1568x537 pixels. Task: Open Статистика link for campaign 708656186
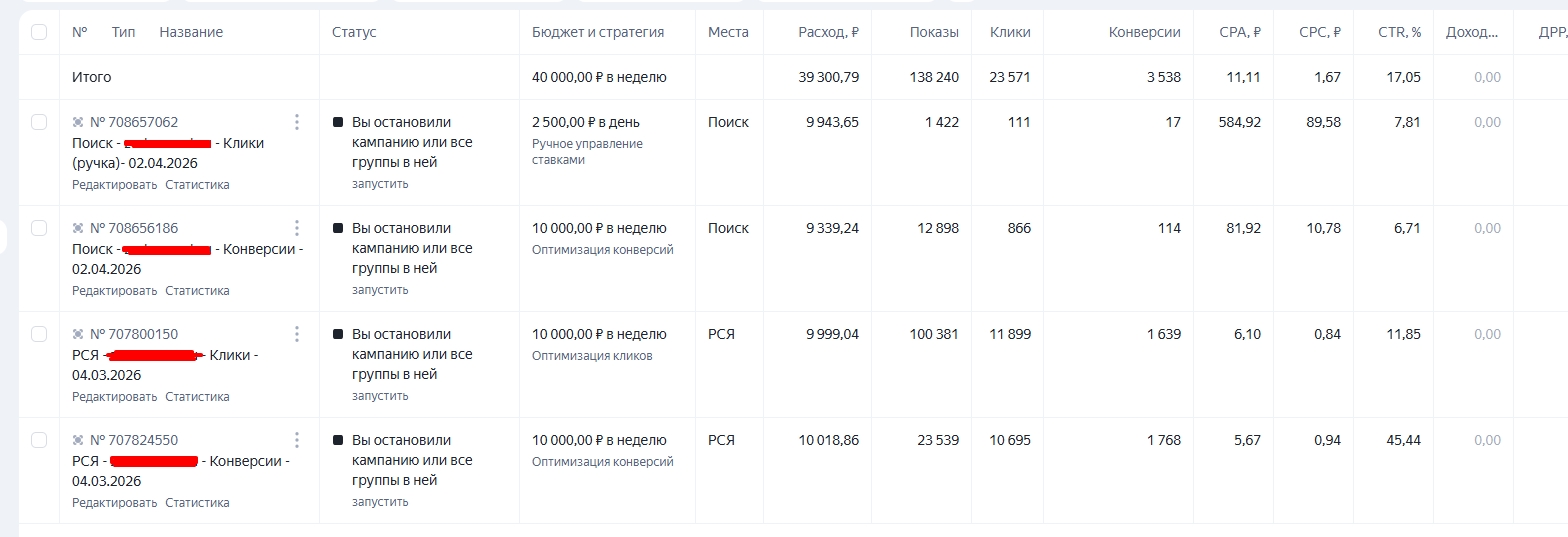(x=197, y=291)
